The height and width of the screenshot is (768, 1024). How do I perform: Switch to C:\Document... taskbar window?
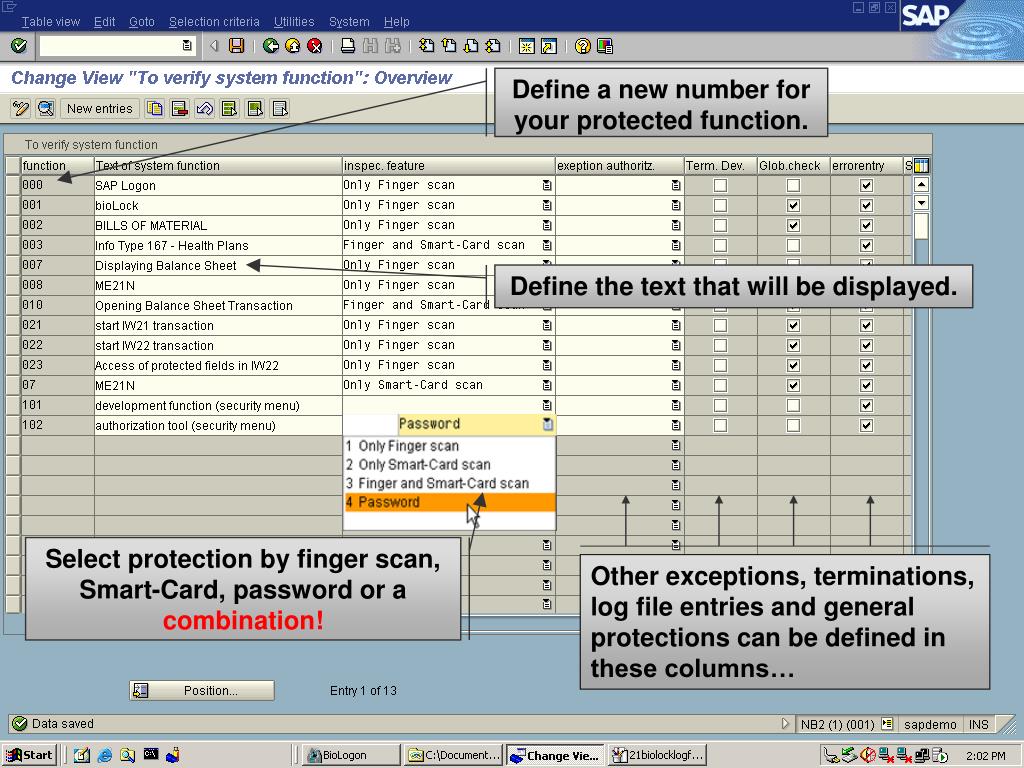point(454,755)
